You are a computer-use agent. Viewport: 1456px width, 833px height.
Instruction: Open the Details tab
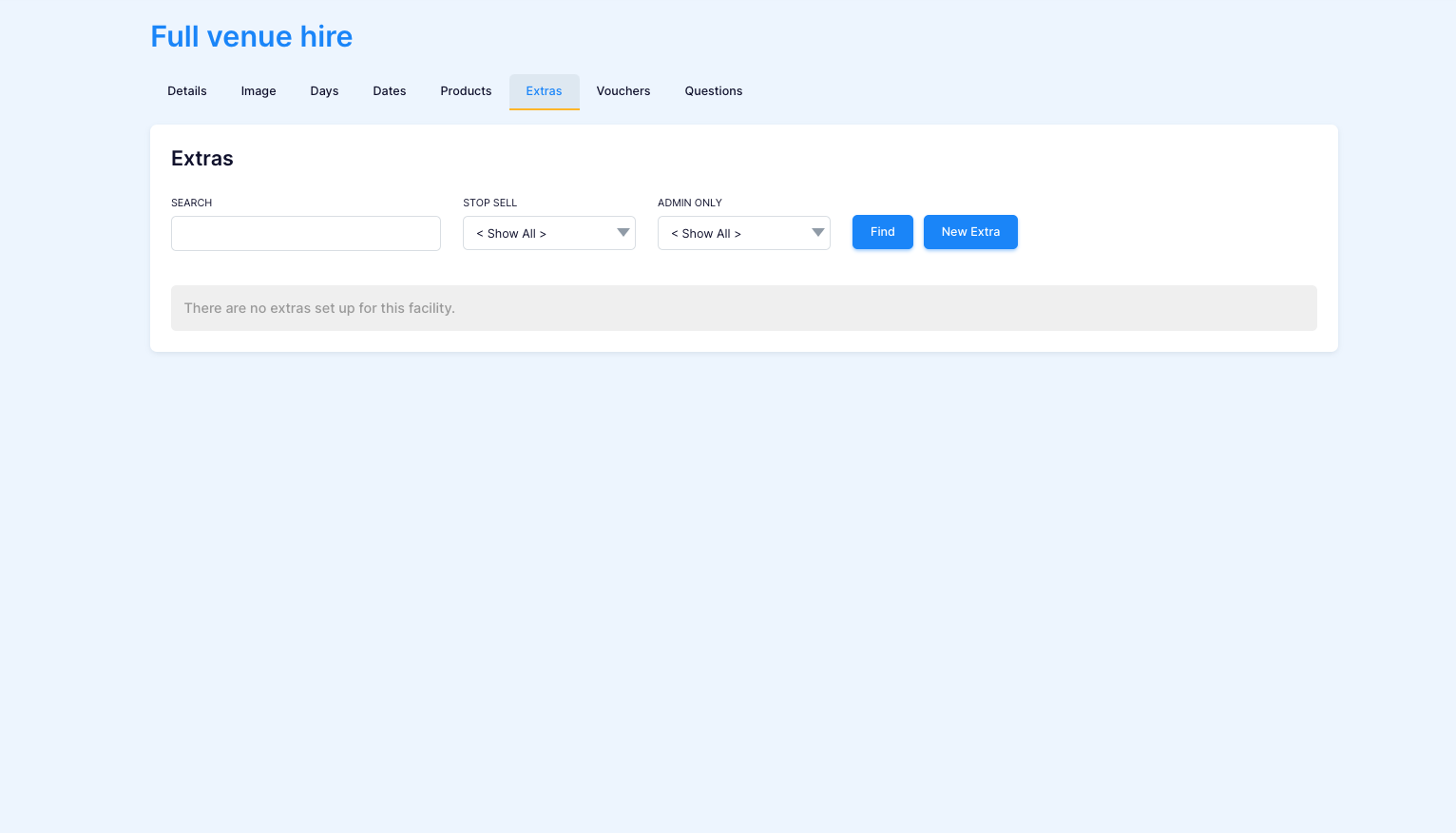(187, 91)
